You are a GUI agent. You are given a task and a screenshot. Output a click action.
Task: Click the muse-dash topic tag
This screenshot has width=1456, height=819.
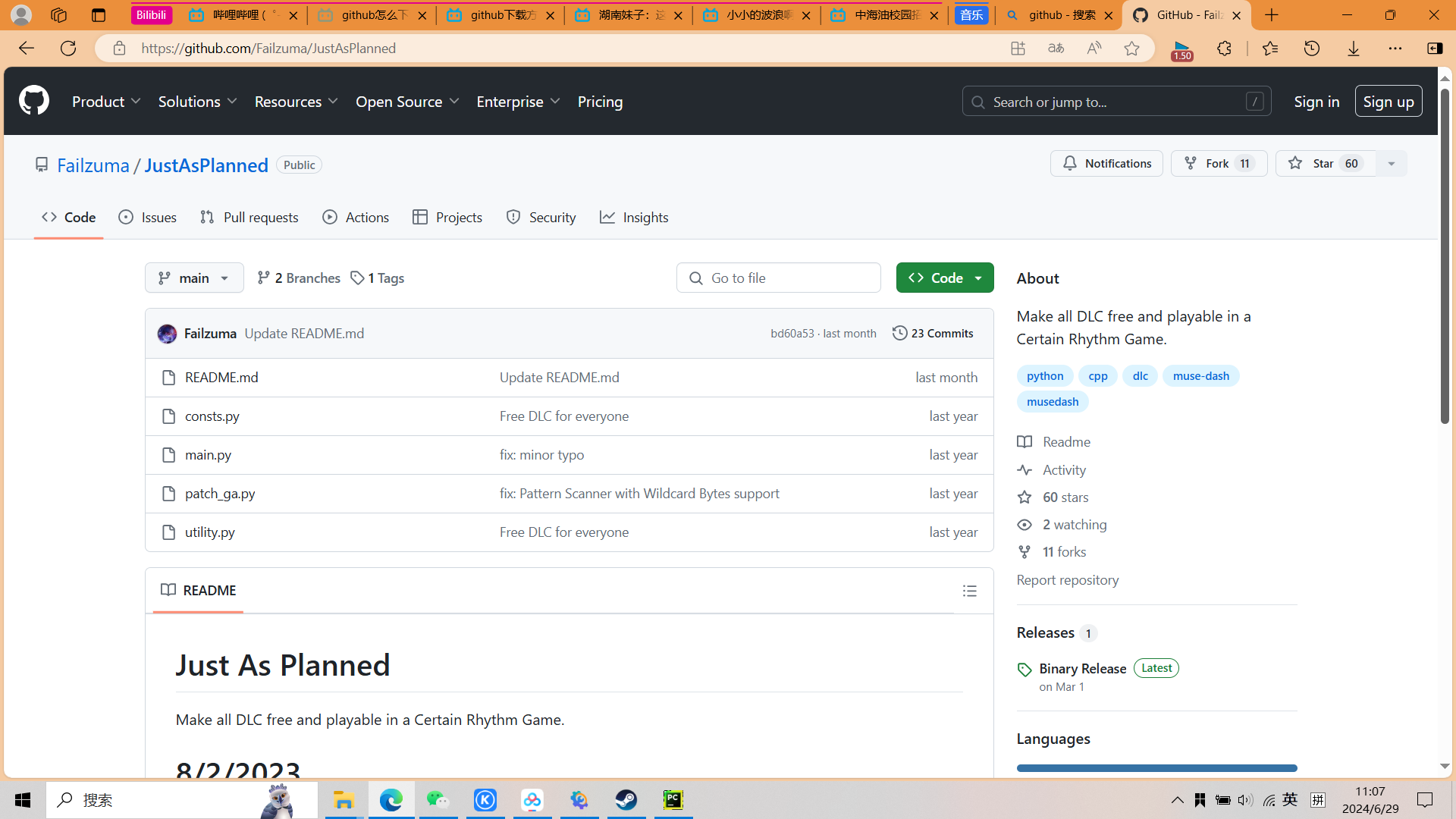click(x=1201, y=376)
